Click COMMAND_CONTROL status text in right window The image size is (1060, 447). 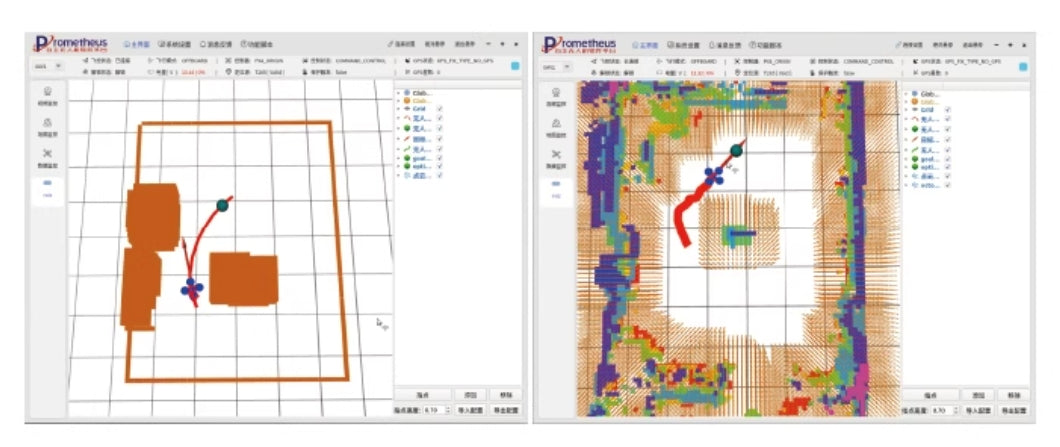869,61
